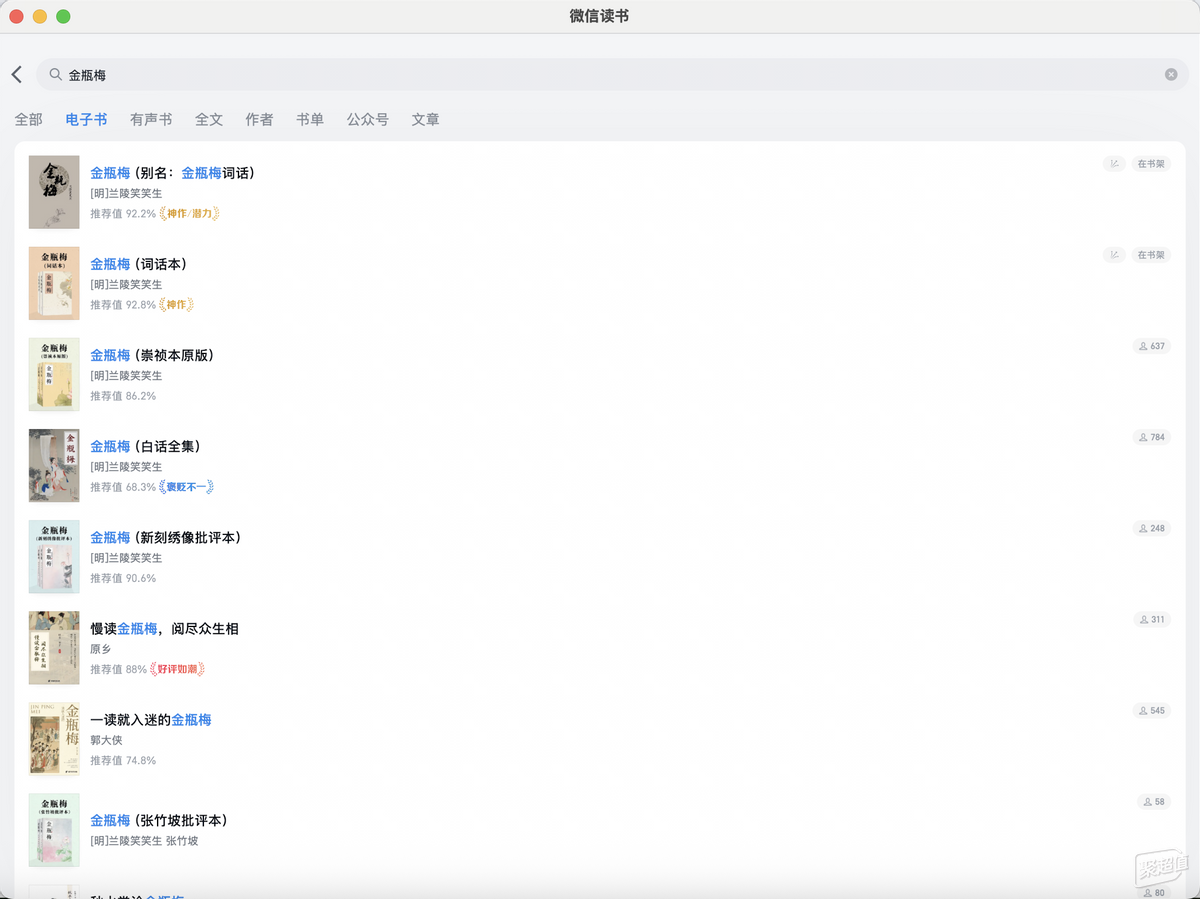
Task: Switch to the 全文 tab
Action: point(209,120)
